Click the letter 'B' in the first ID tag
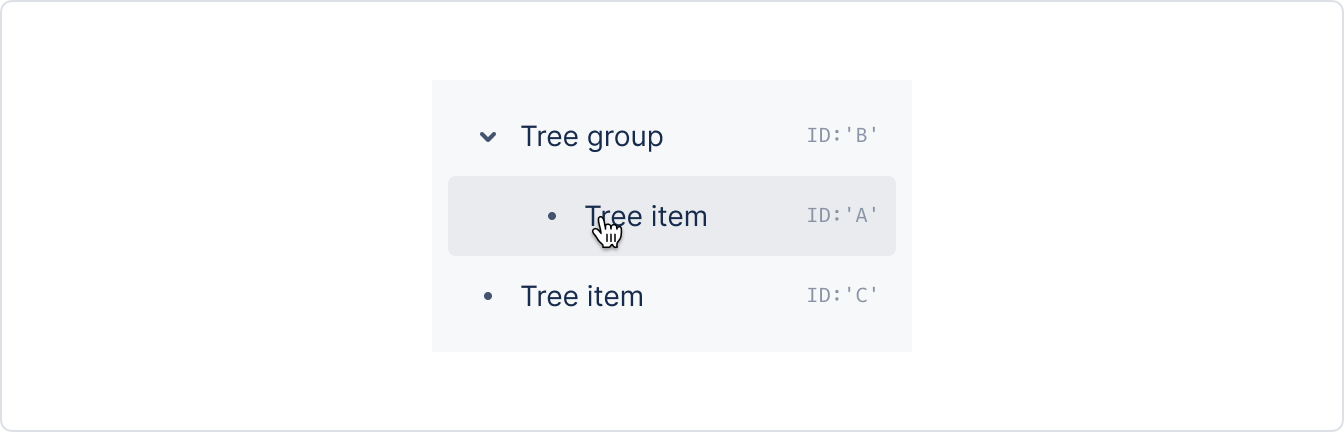 860,135
